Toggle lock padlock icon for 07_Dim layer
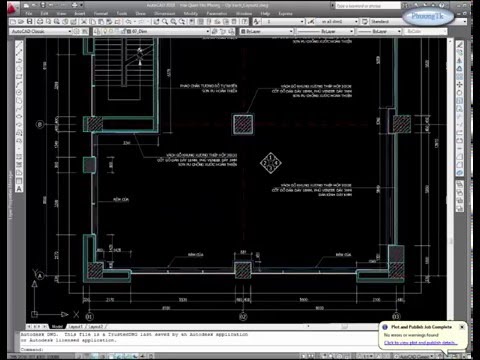This screenshot has width=480, height=360. point(123,31)
